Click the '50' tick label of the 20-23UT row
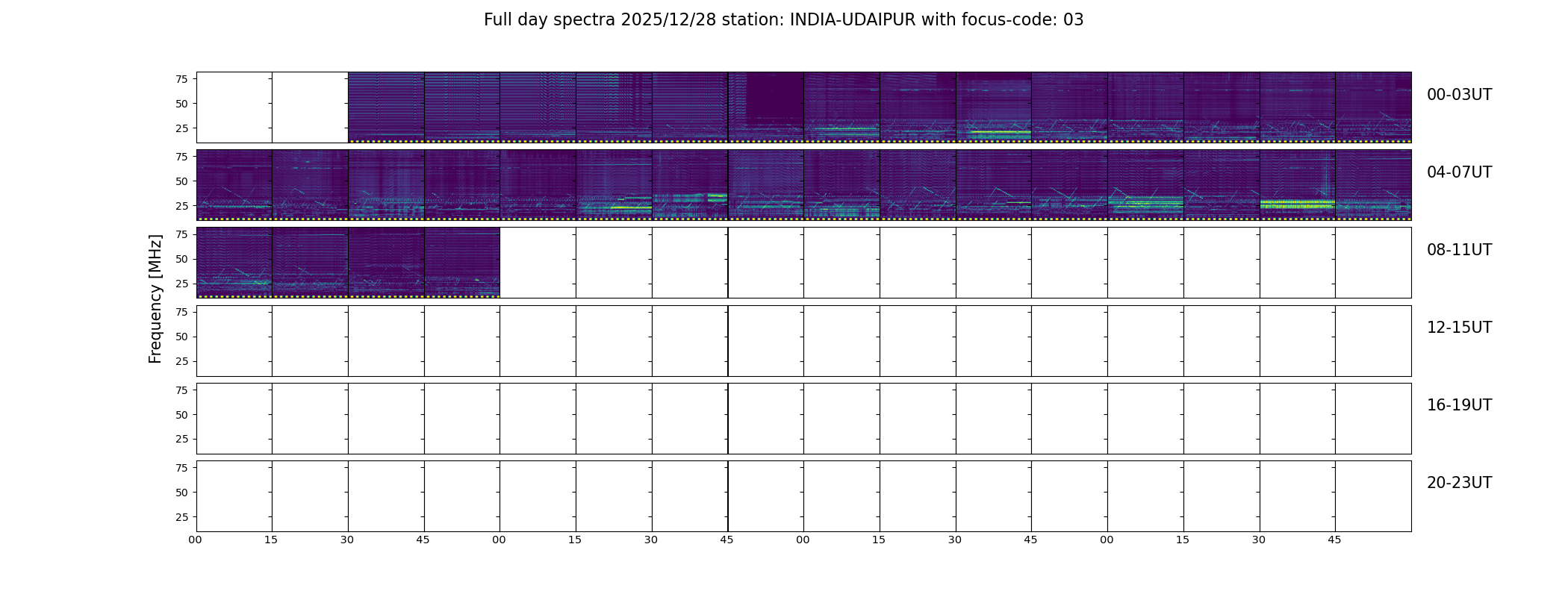This screenshot has width=1568, height=597. tap(181, 493)
